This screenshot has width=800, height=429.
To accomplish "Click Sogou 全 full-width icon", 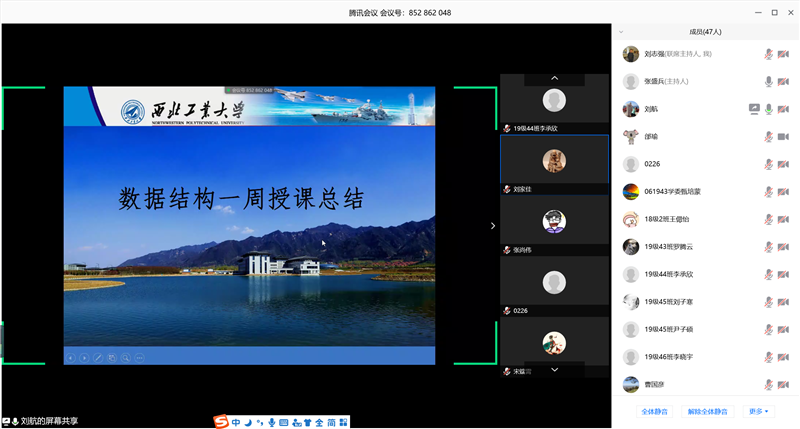I will tap(319, 422).
